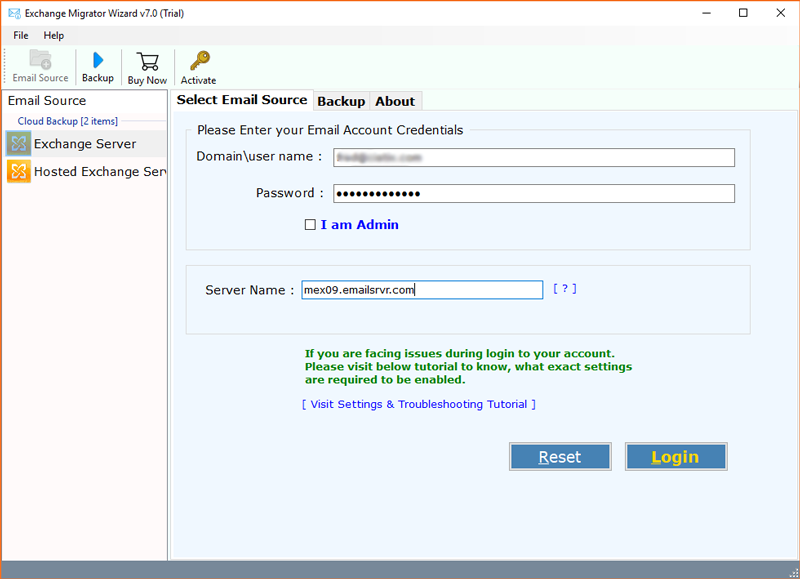Switch to the Backup tab
800x579 pixels.
[x=341, y=102]
